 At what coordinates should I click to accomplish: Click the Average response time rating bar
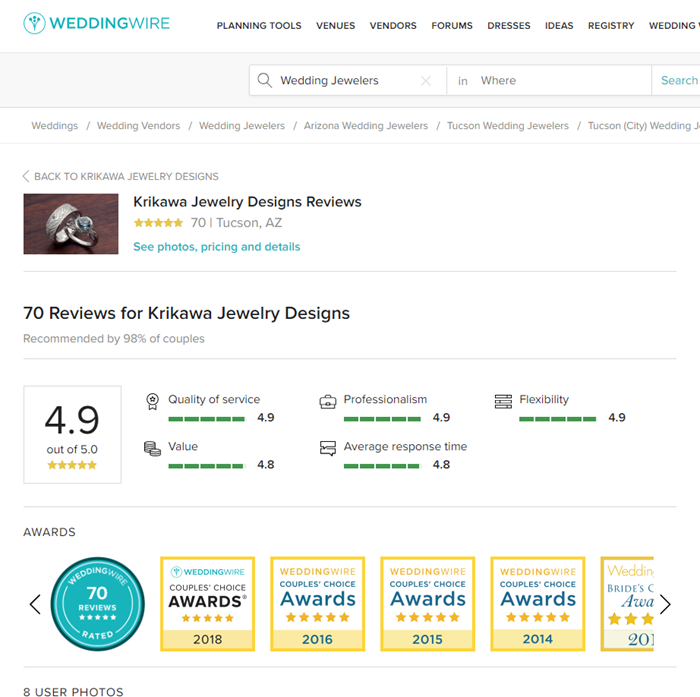click(x=382, y=466)
